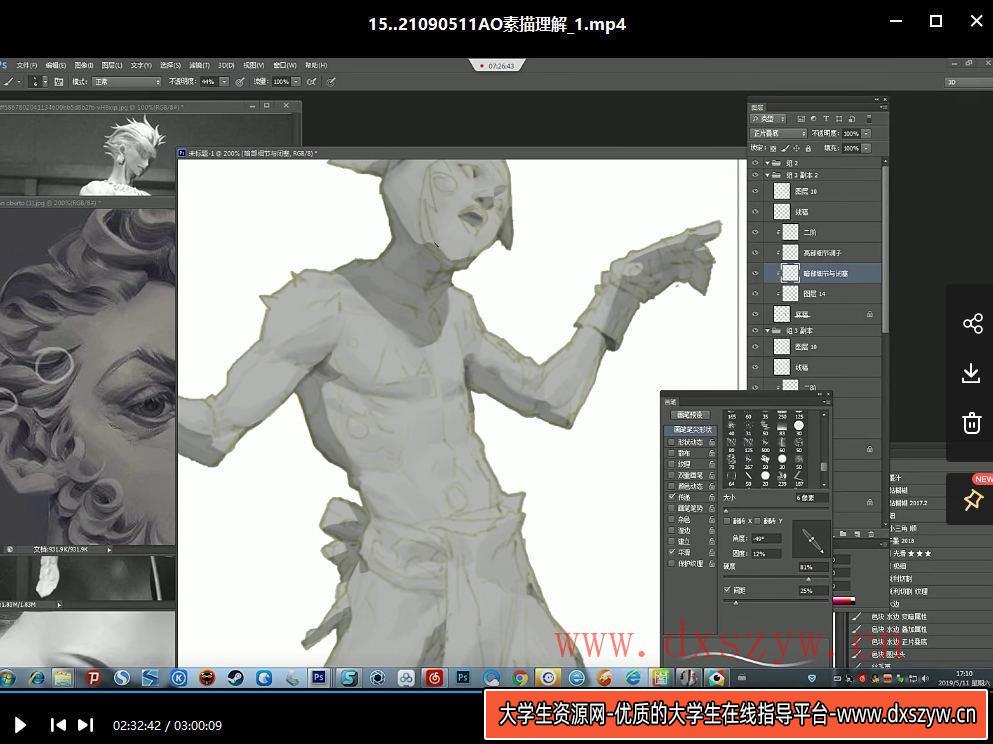Open the 编辑(E) menu
Screen dimensions: 993x744
pyautogui.click(x=56, y=65)
